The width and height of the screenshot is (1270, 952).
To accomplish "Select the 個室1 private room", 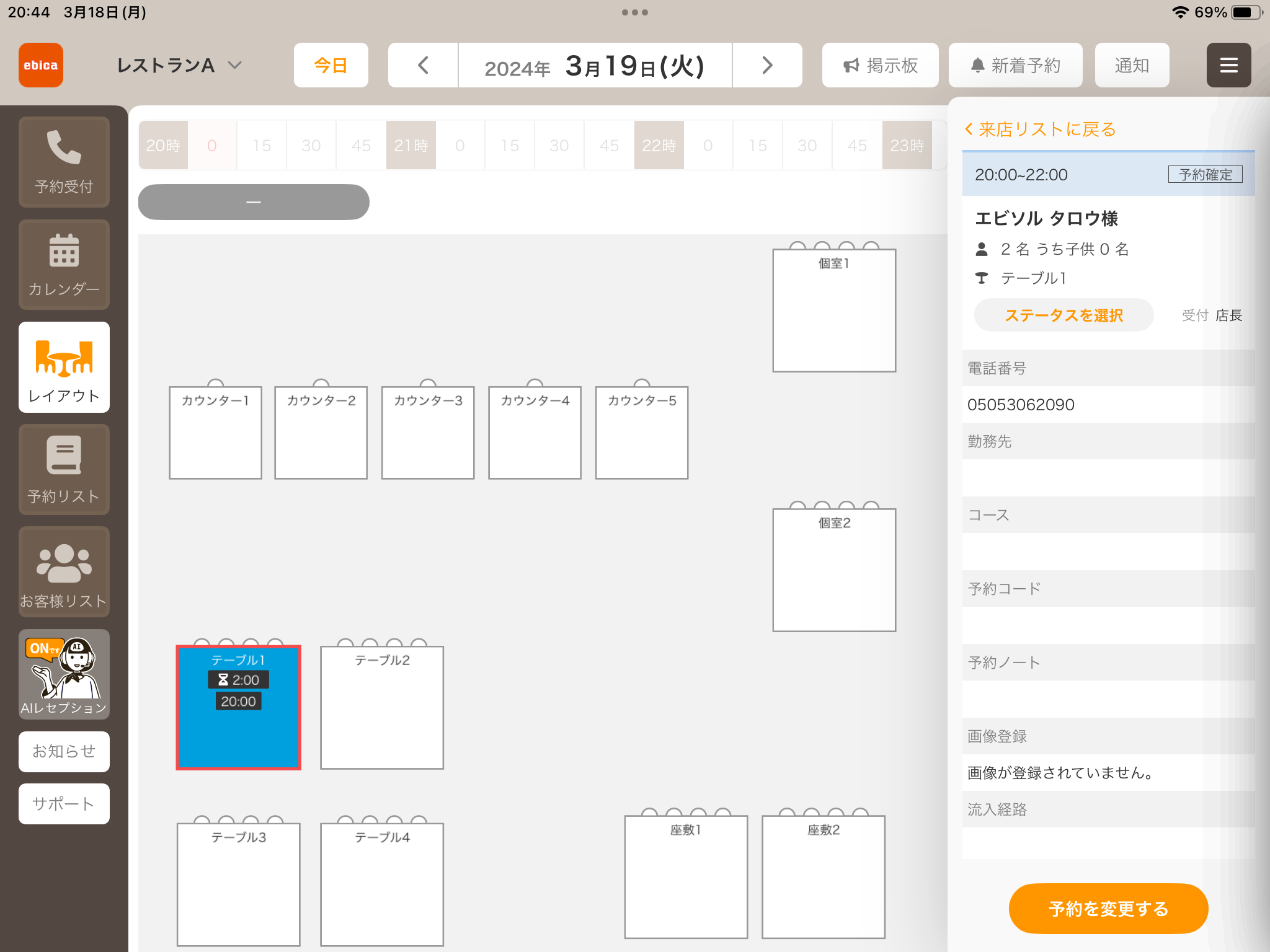I will pyautogui.click(x=834, y=311).
